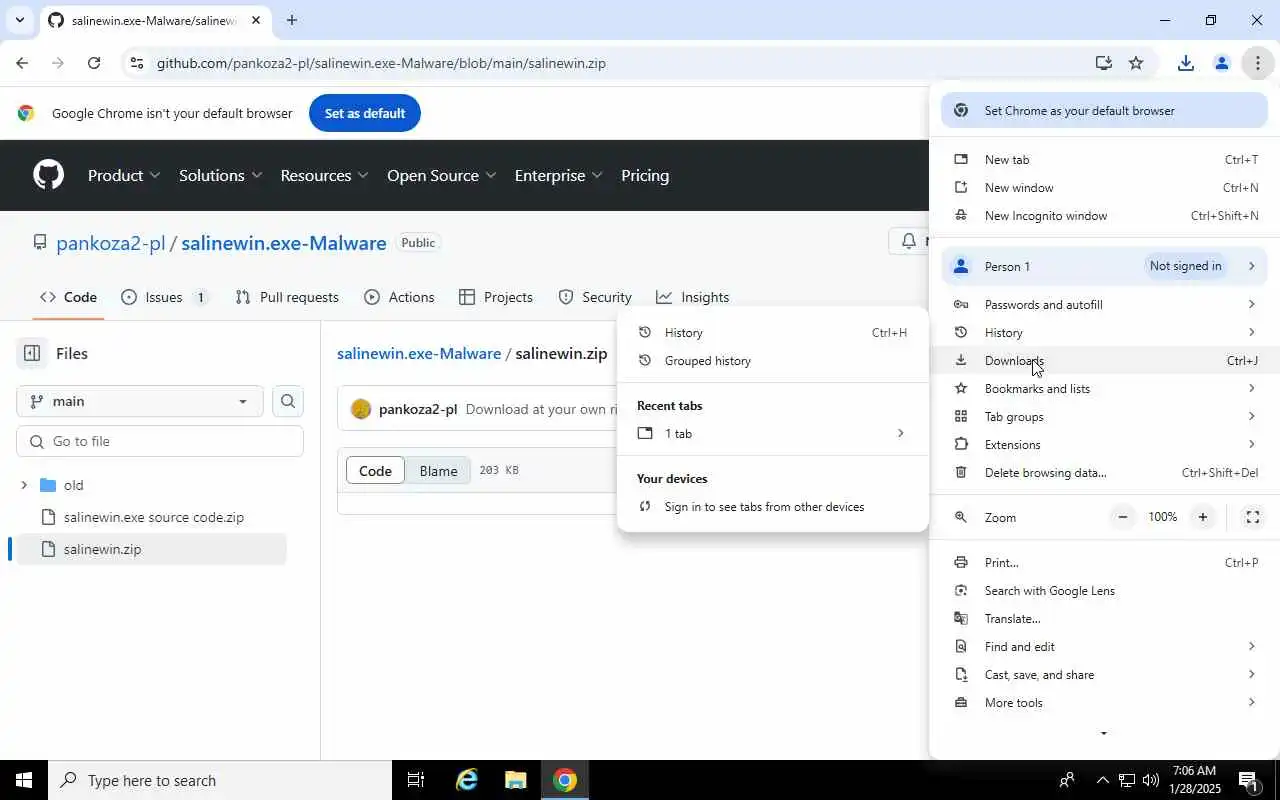1280x800 pixels.
Task: Click Chrome icon on taskbar
Action: 565,780
